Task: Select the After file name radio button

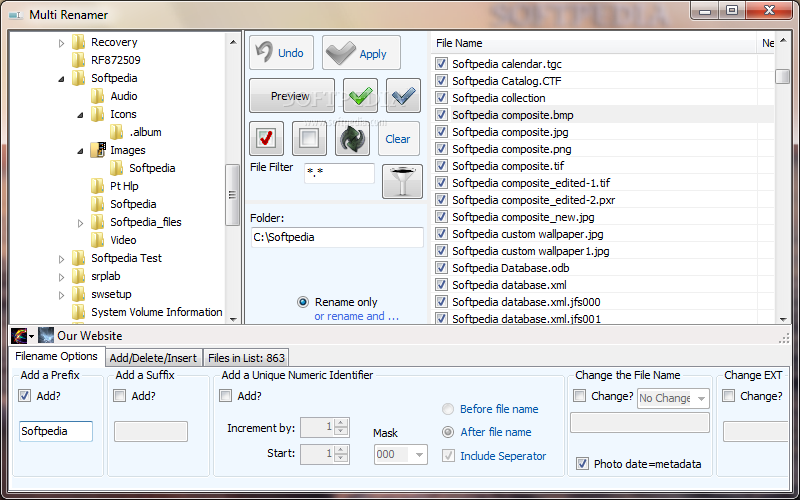Action: [x=448, y=432]
